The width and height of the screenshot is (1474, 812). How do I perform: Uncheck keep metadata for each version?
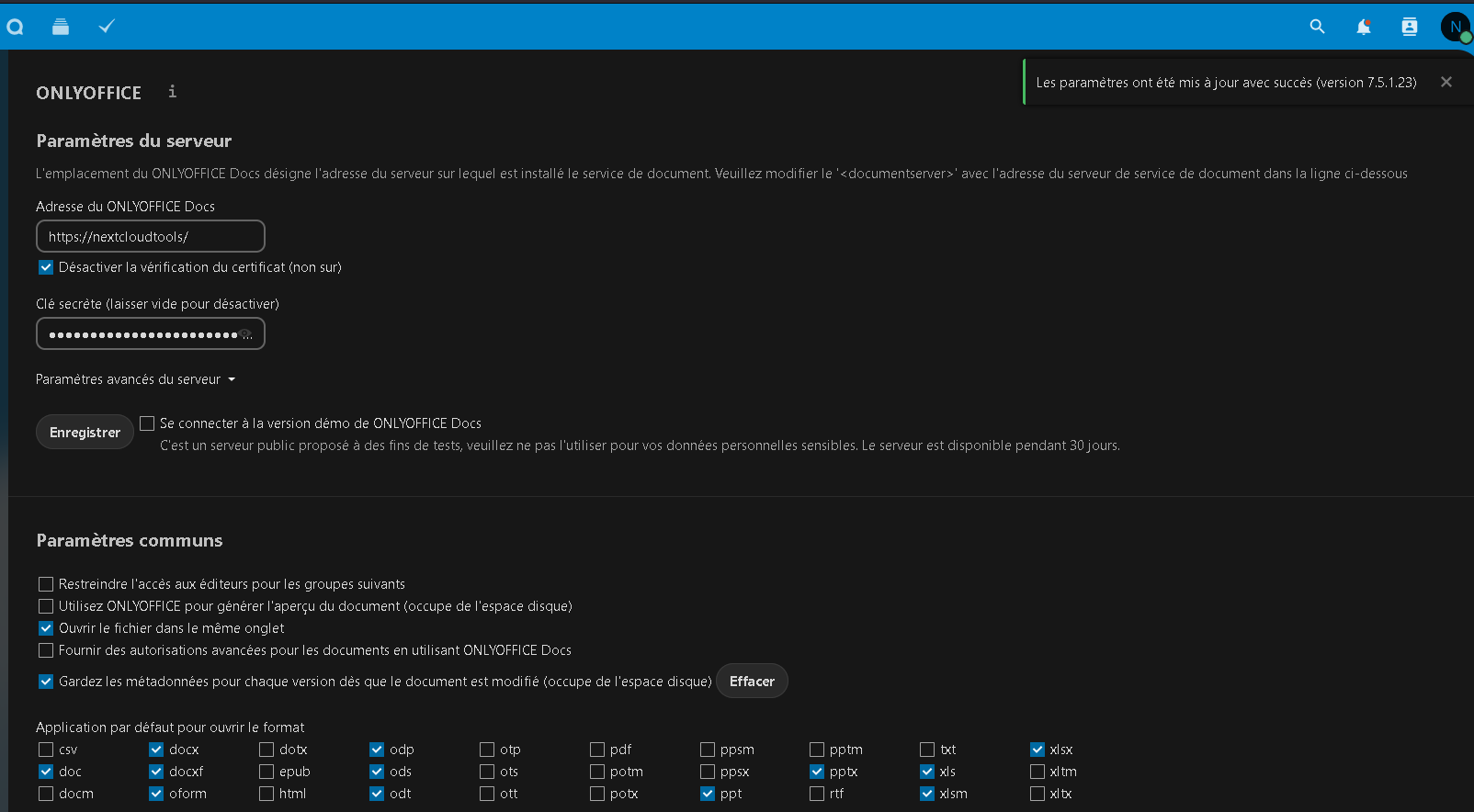click(46, 682)
